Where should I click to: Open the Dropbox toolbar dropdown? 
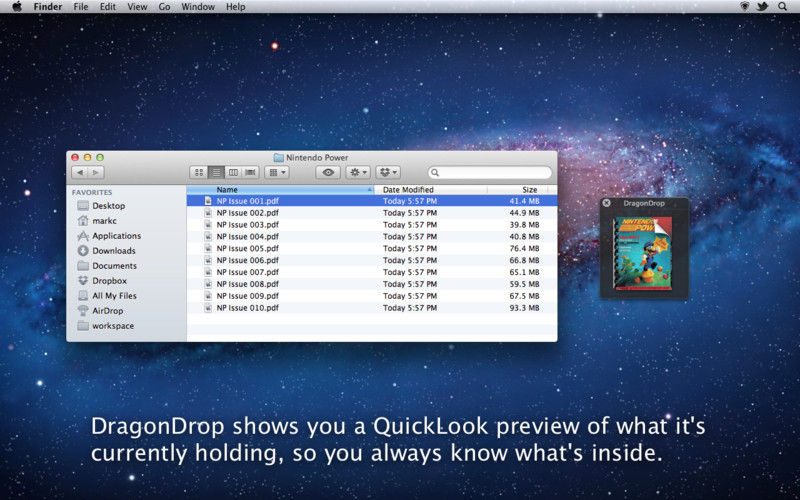coord(388,173)
